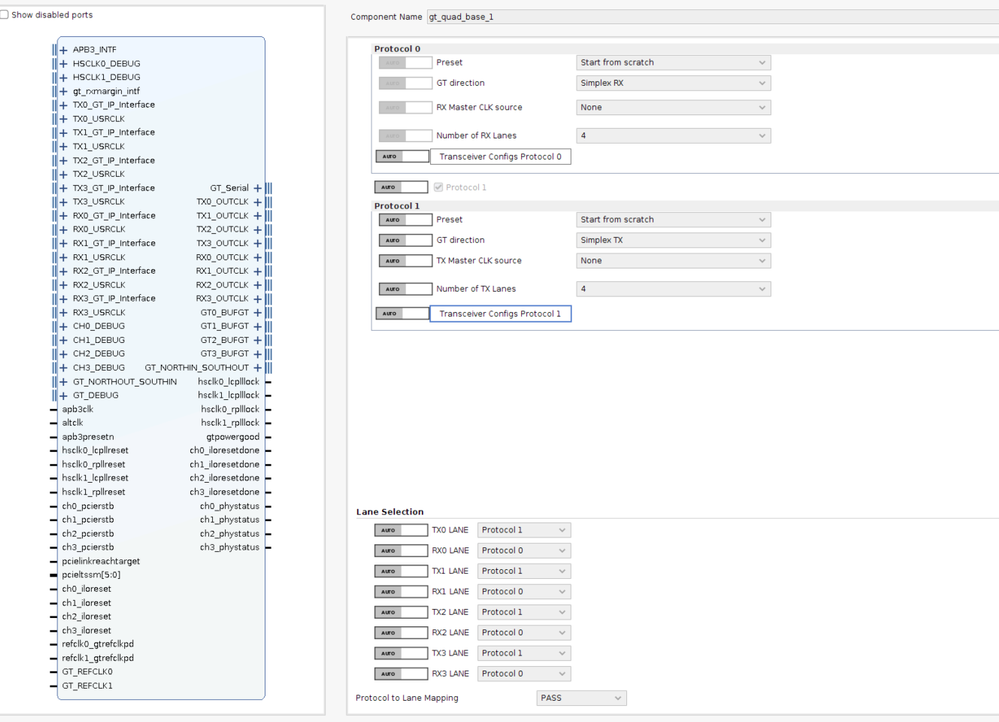Click Transceiver Configs Protocol 1 button
The height and width of the screenshot is (722, 999).
(x=501, y=314)
